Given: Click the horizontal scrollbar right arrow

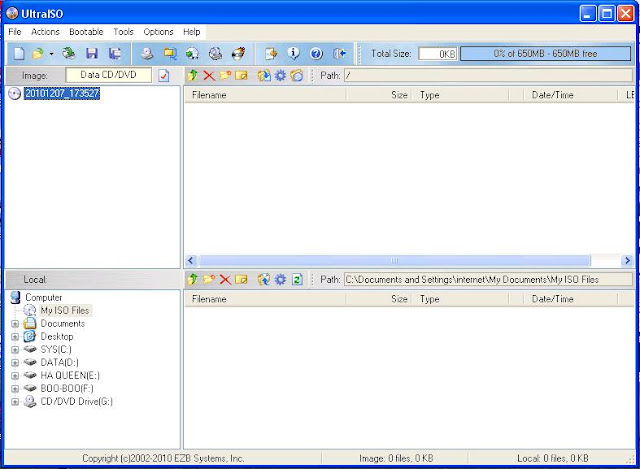Looking at the screenshot, I should point(627,260).
